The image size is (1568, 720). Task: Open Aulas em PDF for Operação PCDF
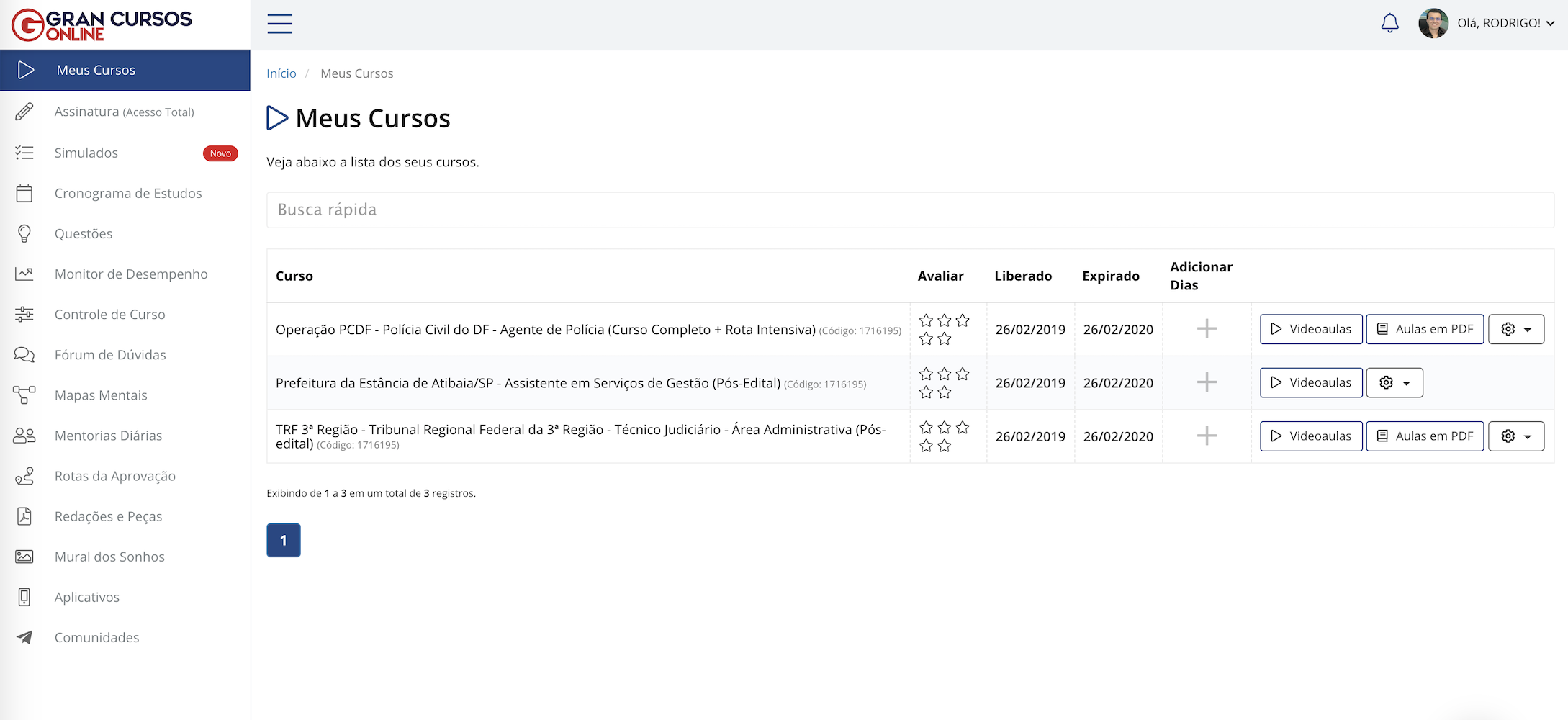[x=1425, y=329]
